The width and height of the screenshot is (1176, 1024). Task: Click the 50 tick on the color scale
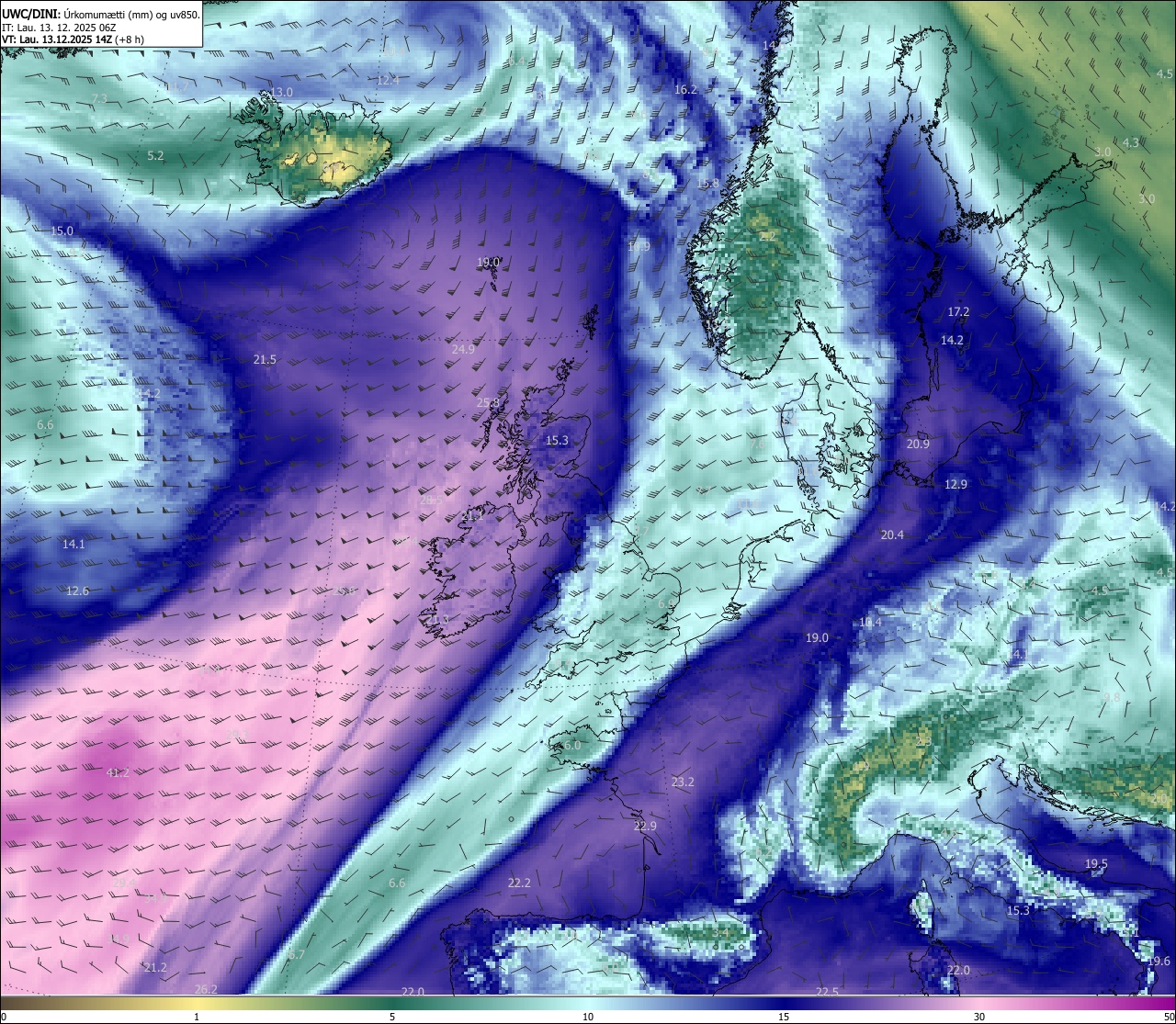(1169, 1017)
